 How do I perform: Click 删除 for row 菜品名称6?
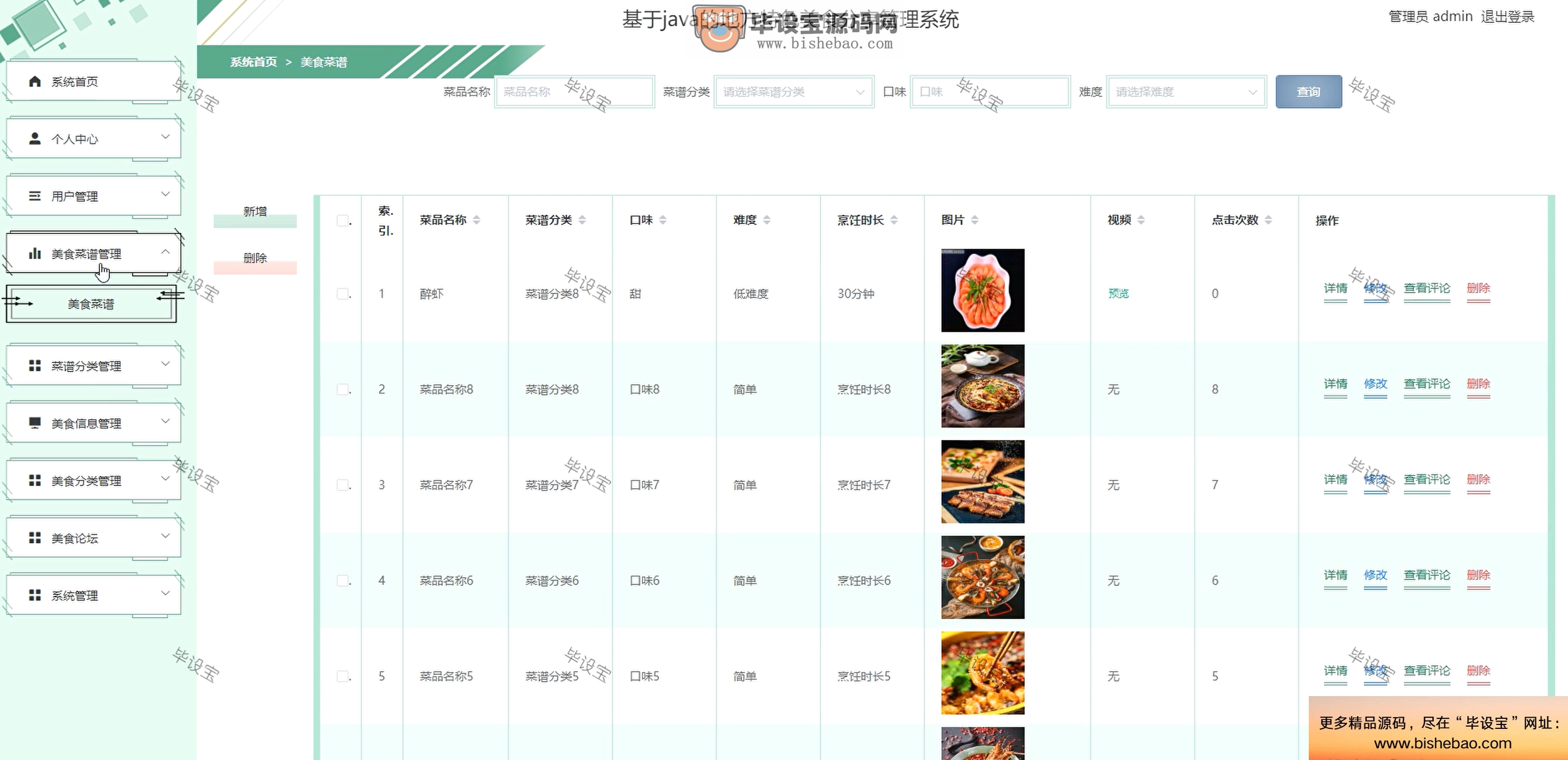click(x=1478, y=575)
